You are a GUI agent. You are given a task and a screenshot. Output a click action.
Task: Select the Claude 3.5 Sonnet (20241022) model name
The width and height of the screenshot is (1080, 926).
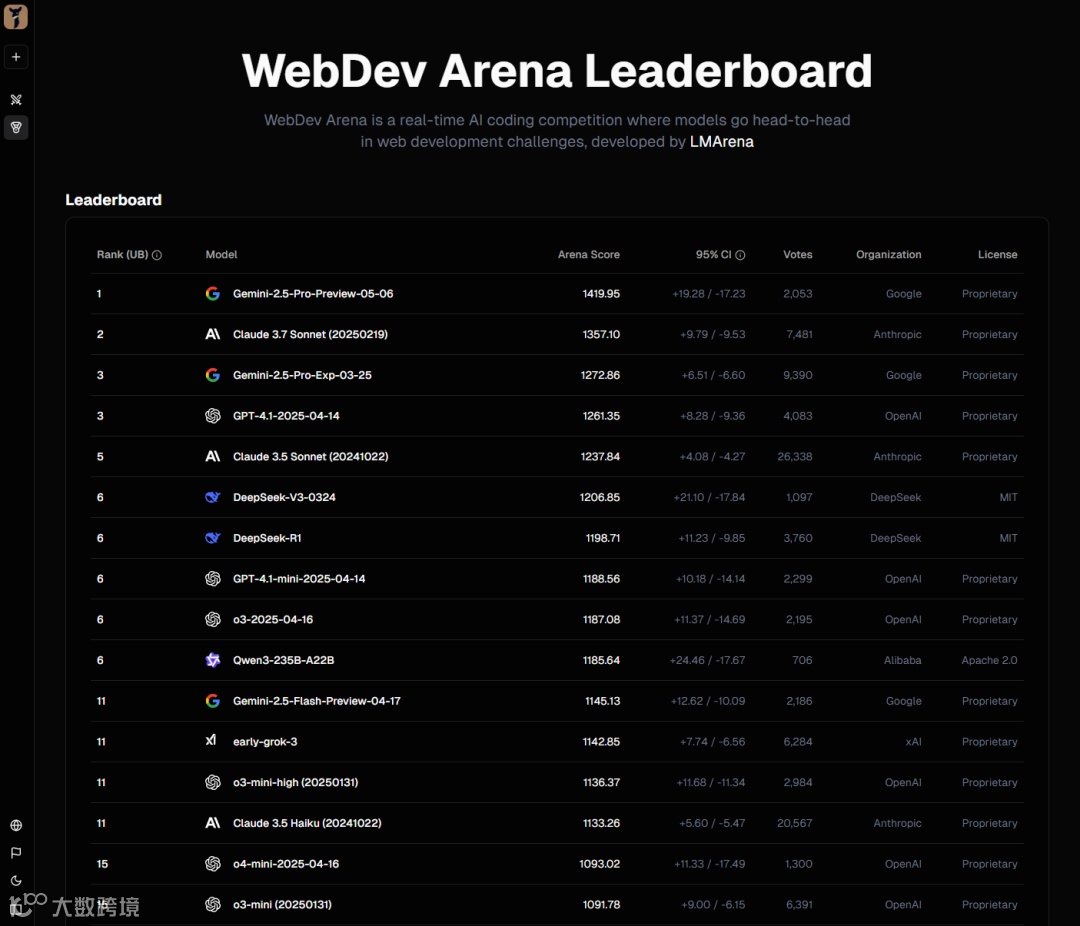tap(311, 456)
